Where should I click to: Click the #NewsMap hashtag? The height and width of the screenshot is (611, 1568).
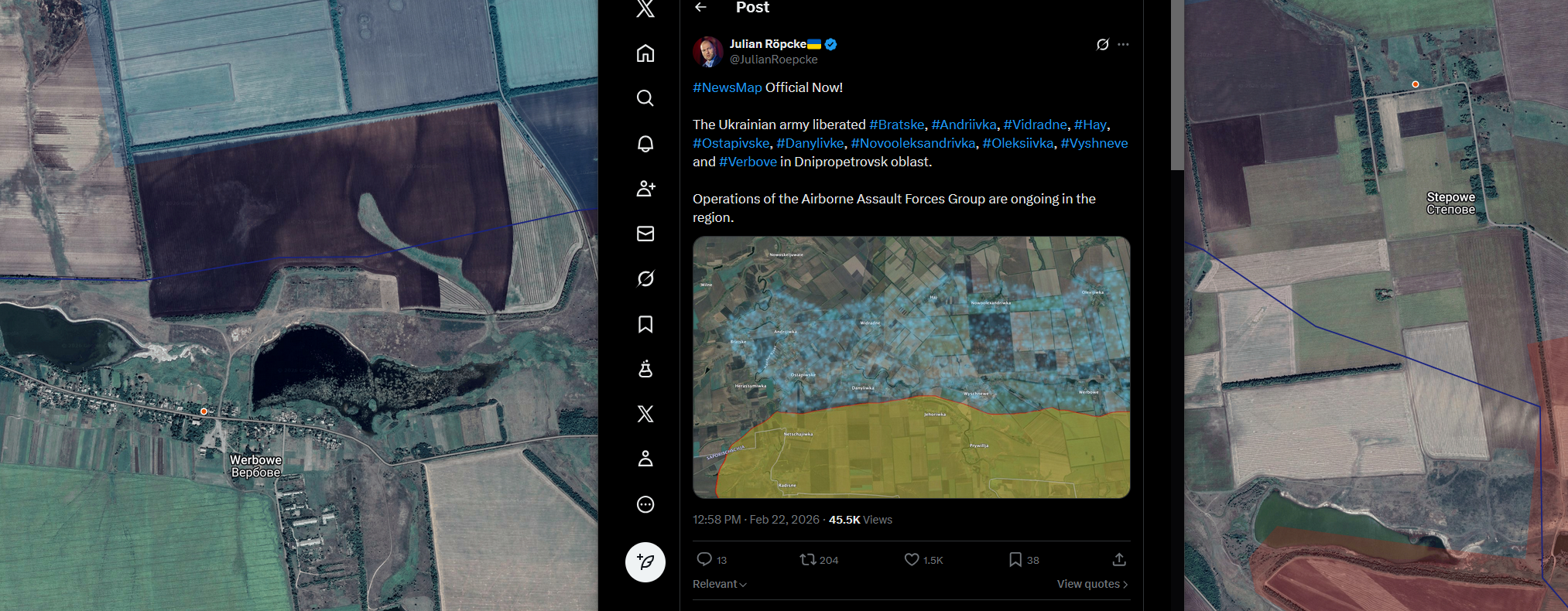click(728, 87)
